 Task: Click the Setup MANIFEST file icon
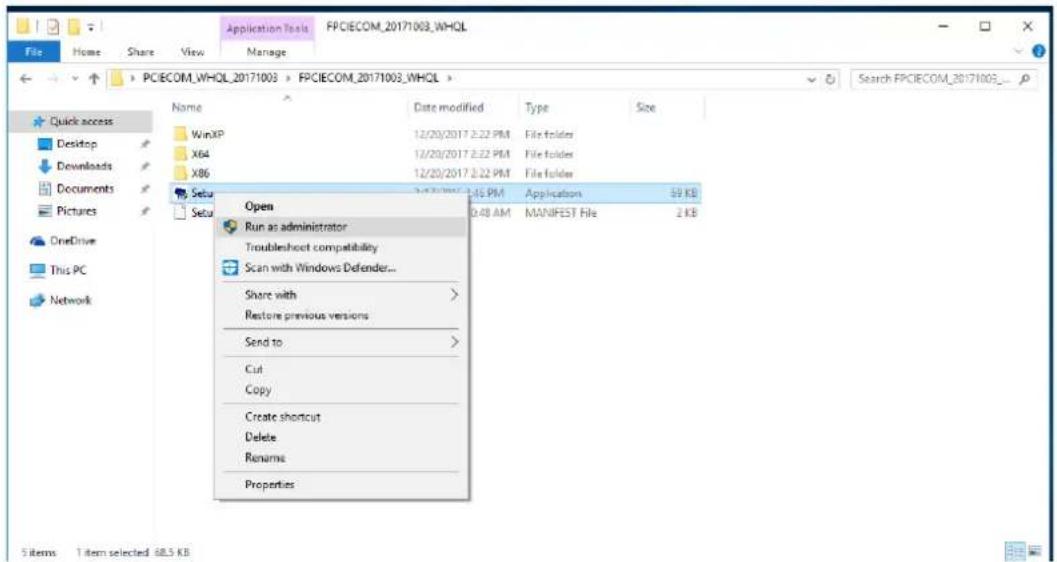click(180, 213)
